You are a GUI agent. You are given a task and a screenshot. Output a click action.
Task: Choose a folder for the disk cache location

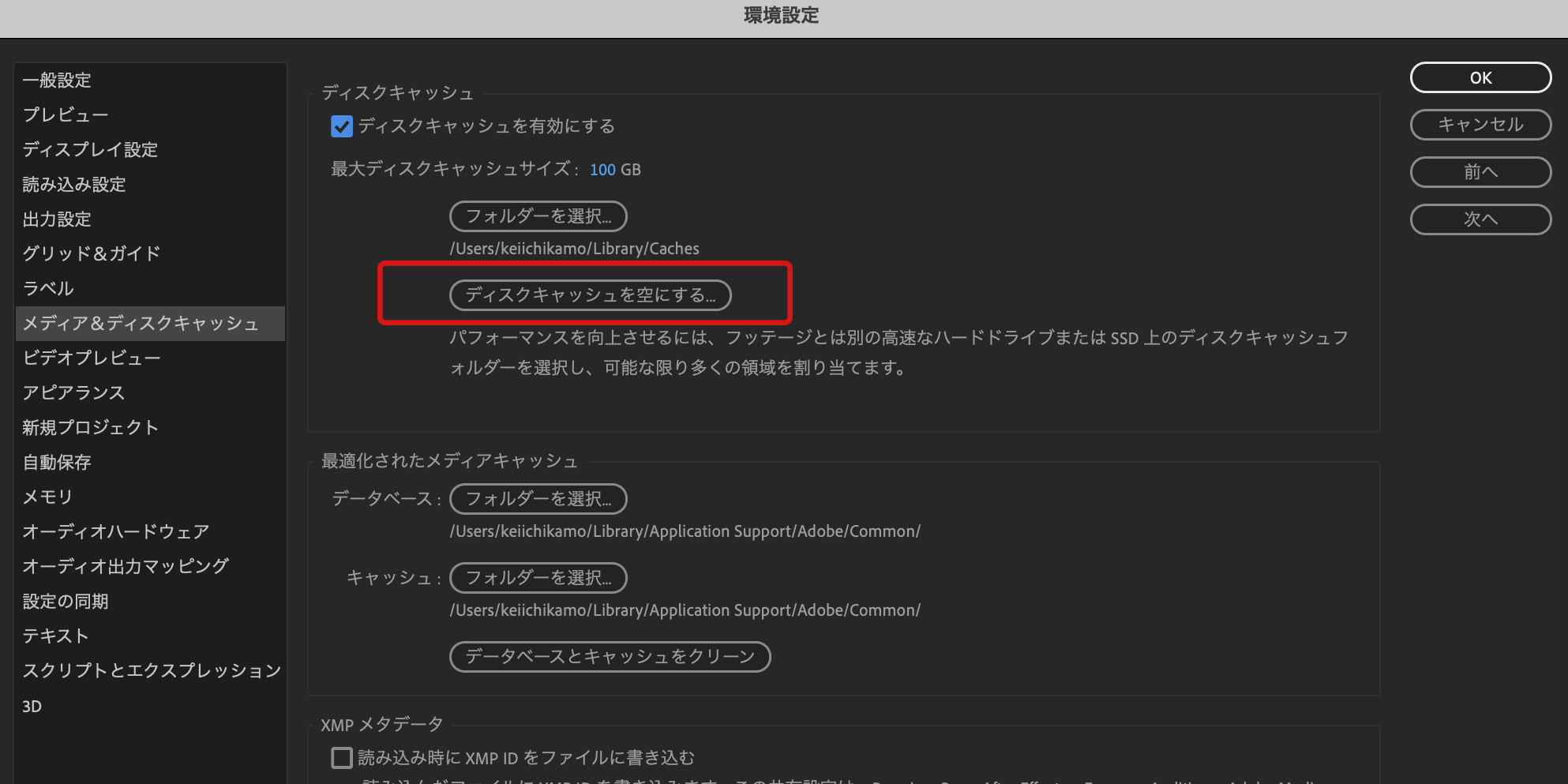click(x=538, y=216)
